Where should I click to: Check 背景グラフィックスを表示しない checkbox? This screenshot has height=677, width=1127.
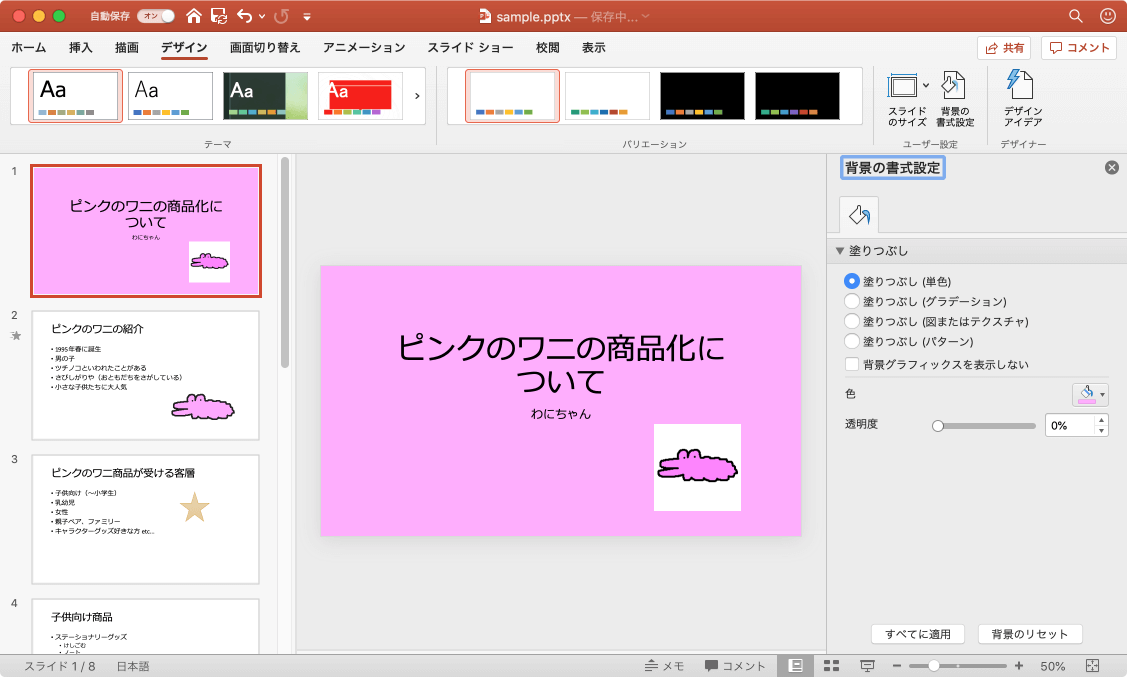pos(852,364)
